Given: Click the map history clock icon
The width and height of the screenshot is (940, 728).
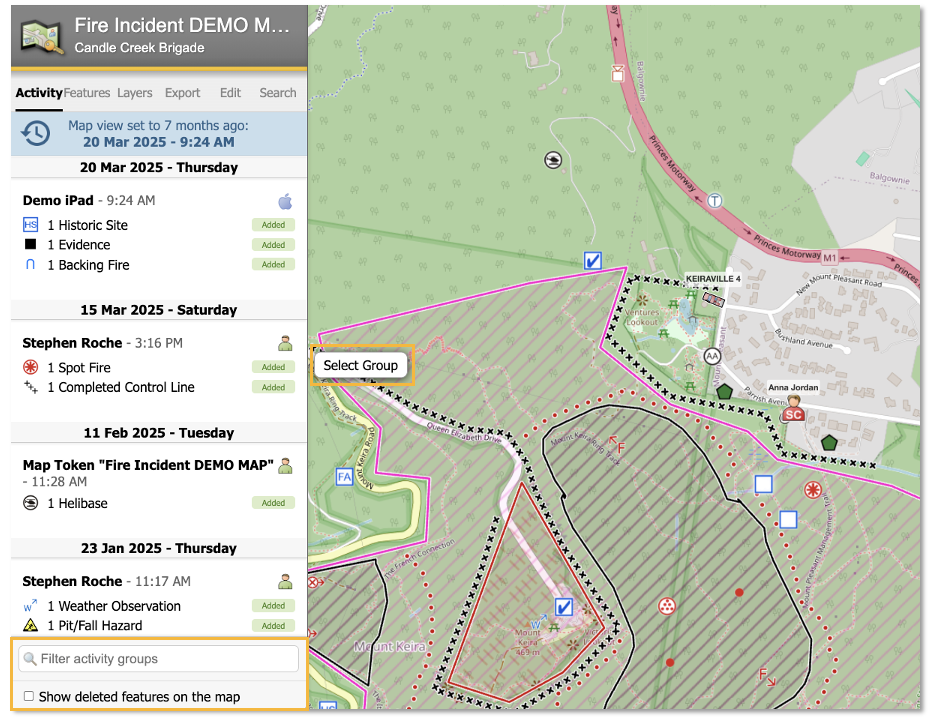Looking at the screenshot, I should (x=36, y=133).
